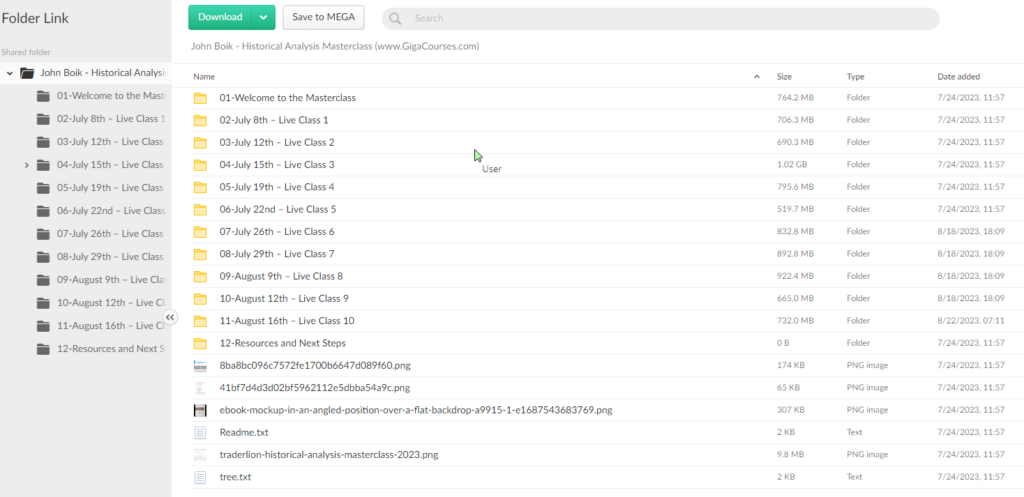
Task: Click the Save to MEGA button
Action: click(x=323, y=17)
